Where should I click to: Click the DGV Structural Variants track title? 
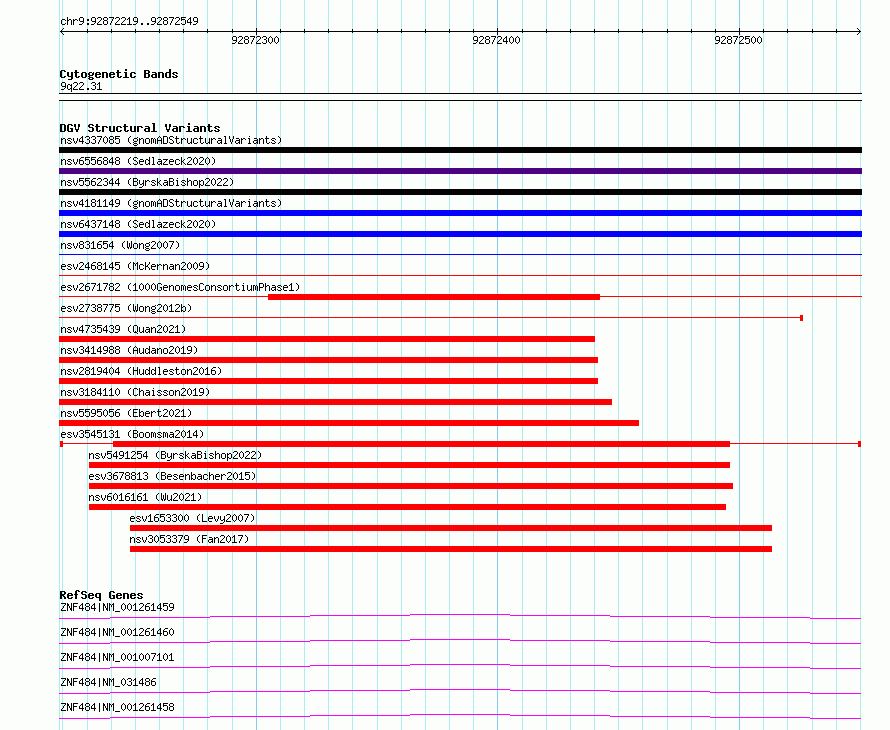click(x=140, y=128)
